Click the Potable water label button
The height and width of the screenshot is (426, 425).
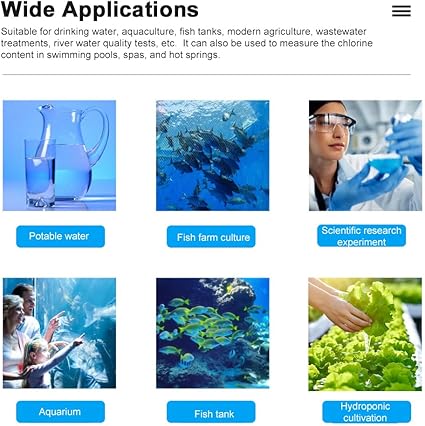point(60,236)
